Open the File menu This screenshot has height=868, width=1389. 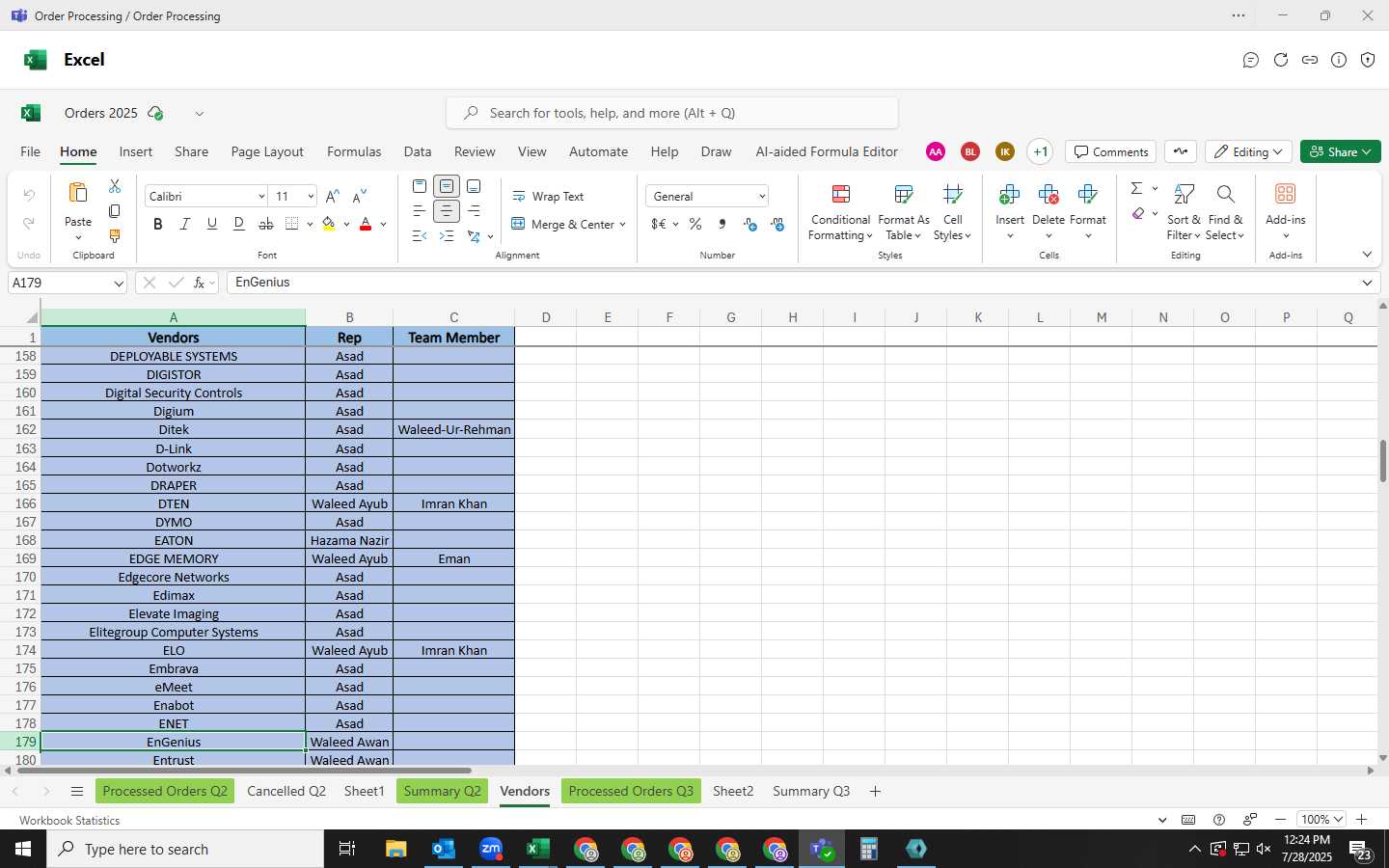(x=31, y=151)
